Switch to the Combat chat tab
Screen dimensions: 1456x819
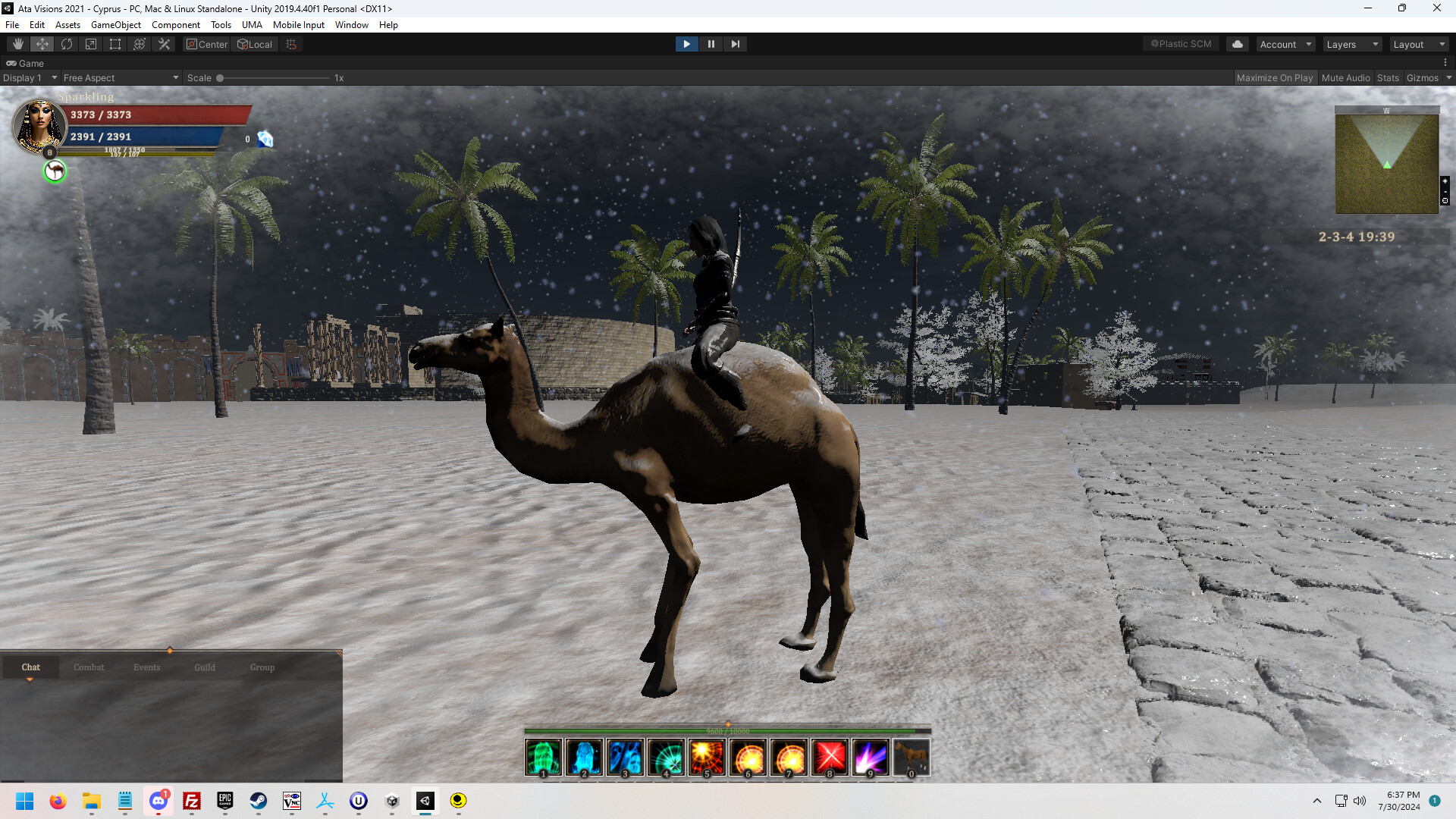point(89,667)
